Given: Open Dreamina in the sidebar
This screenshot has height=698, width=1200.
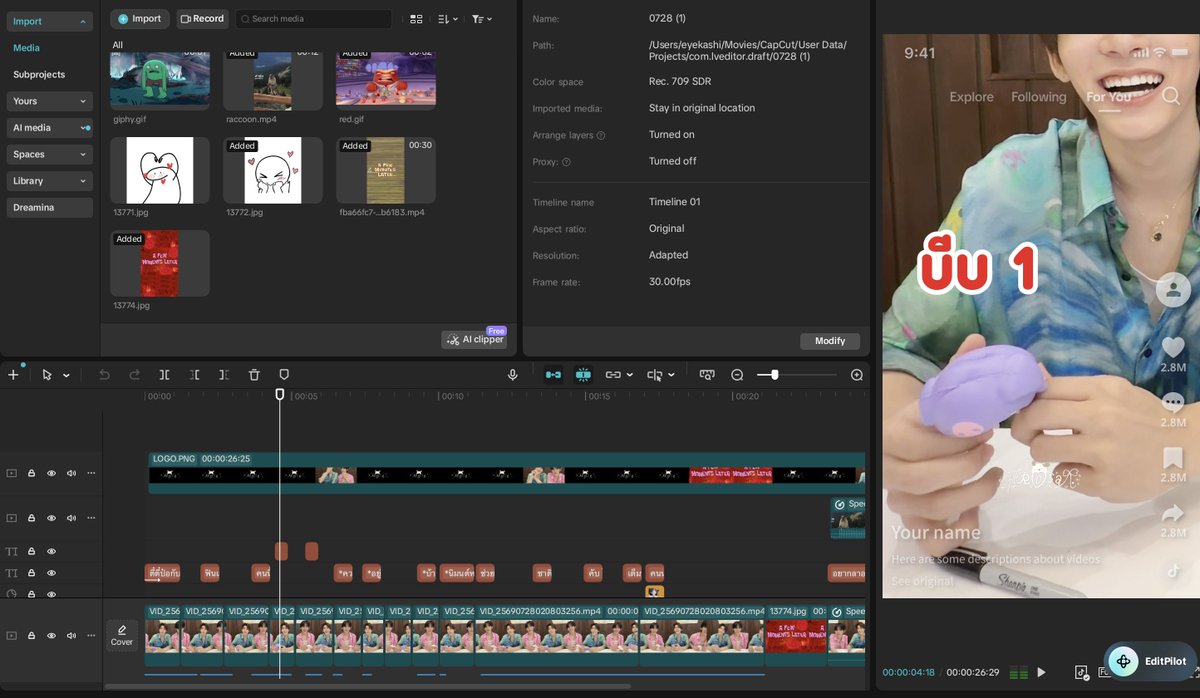Looking at the screenshot, I should click(x=48, y=207).
